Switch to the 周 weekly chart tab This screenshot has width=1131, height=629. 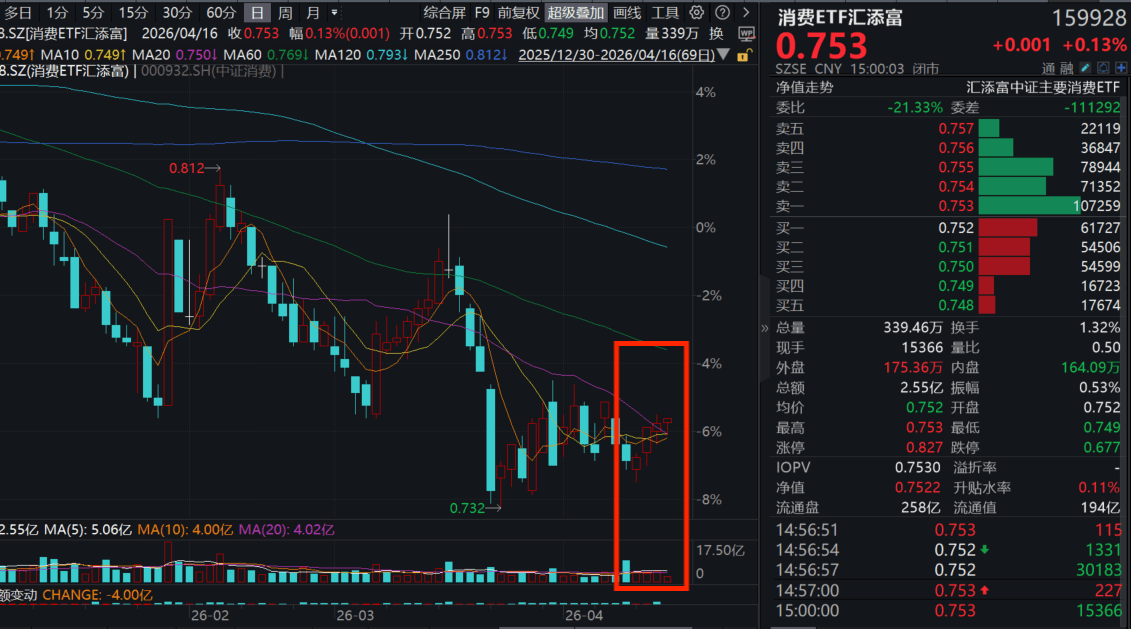tap(286, 12)
